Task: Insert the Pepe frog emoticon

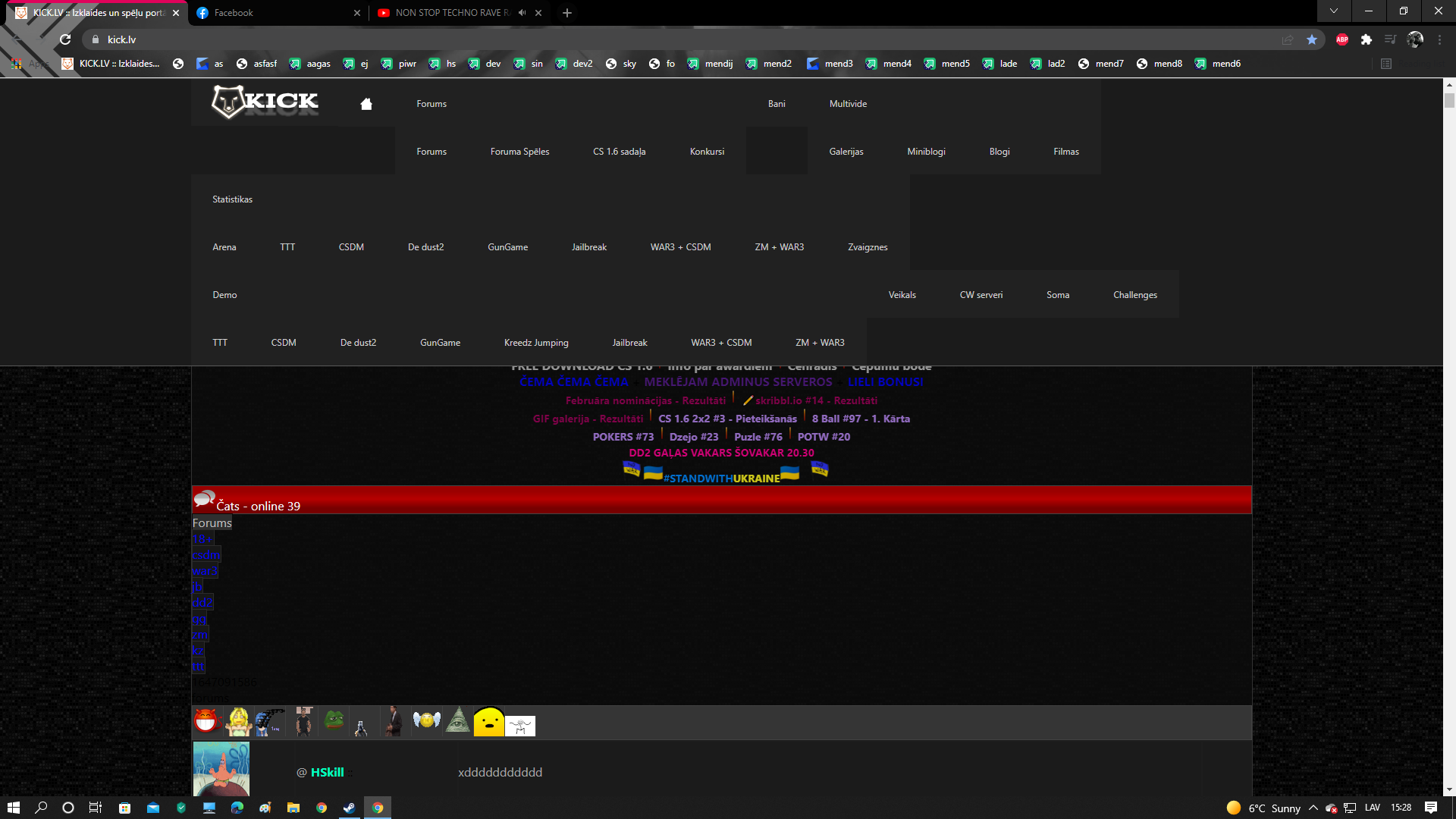Action: (x=334, y=720)
